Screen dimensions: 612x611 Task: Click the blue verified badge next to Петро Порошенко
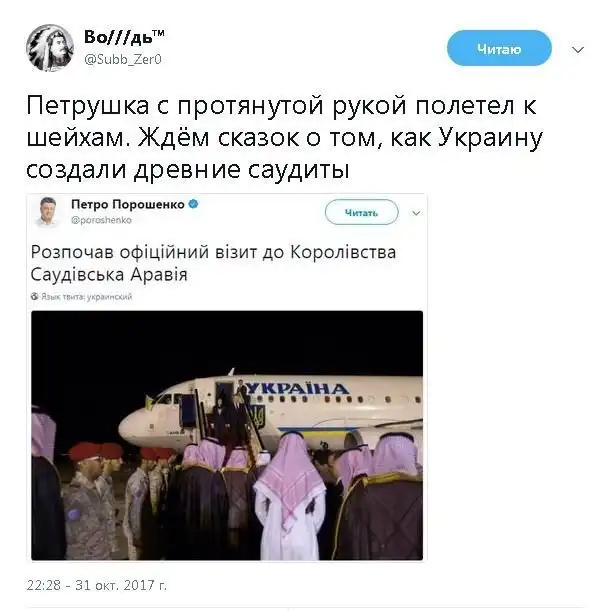point(194,204)
